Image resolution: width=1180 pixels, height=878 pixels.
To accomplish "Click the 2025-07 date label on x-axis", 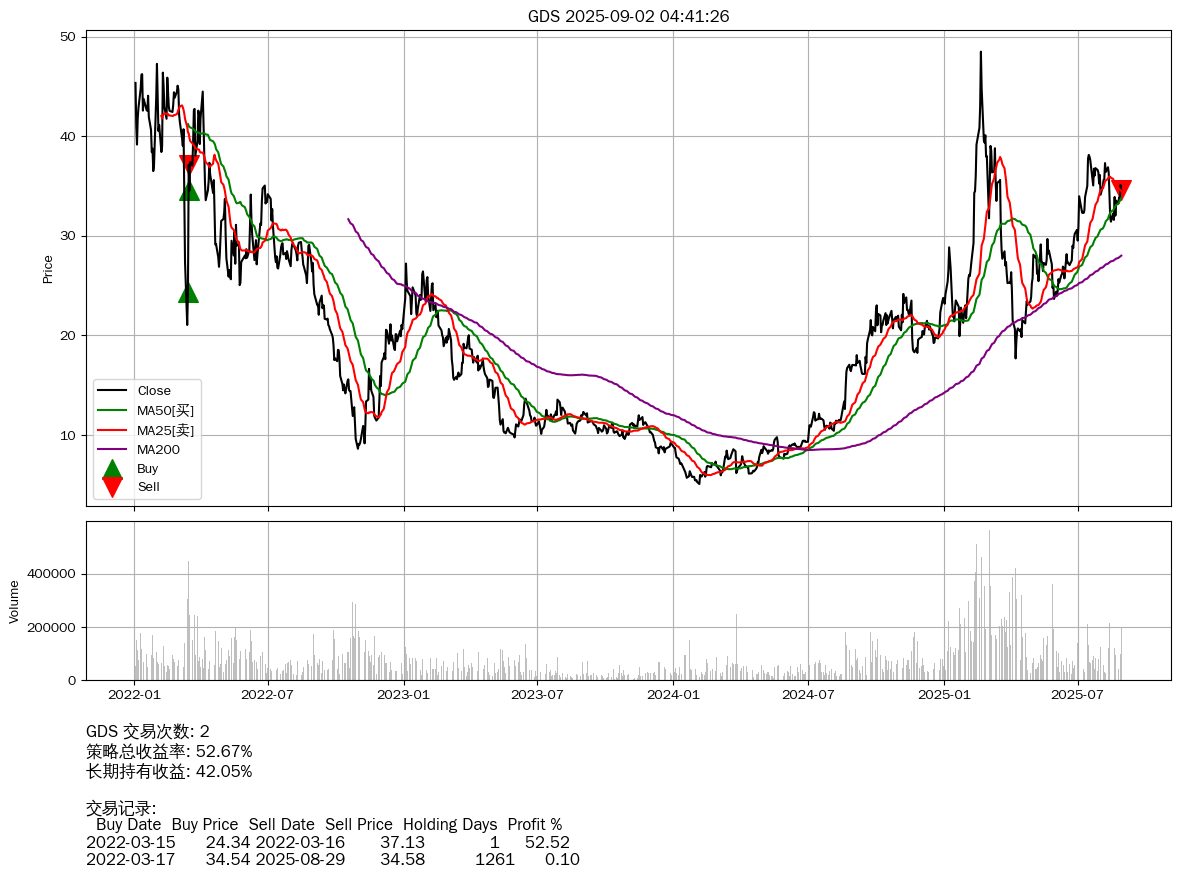I will click(1078, 694).
